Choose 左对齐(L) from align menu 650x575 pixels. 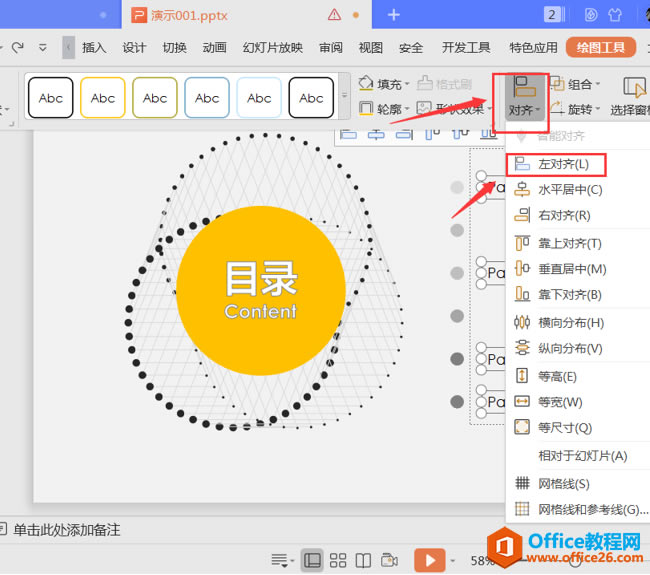pos(555,165)
